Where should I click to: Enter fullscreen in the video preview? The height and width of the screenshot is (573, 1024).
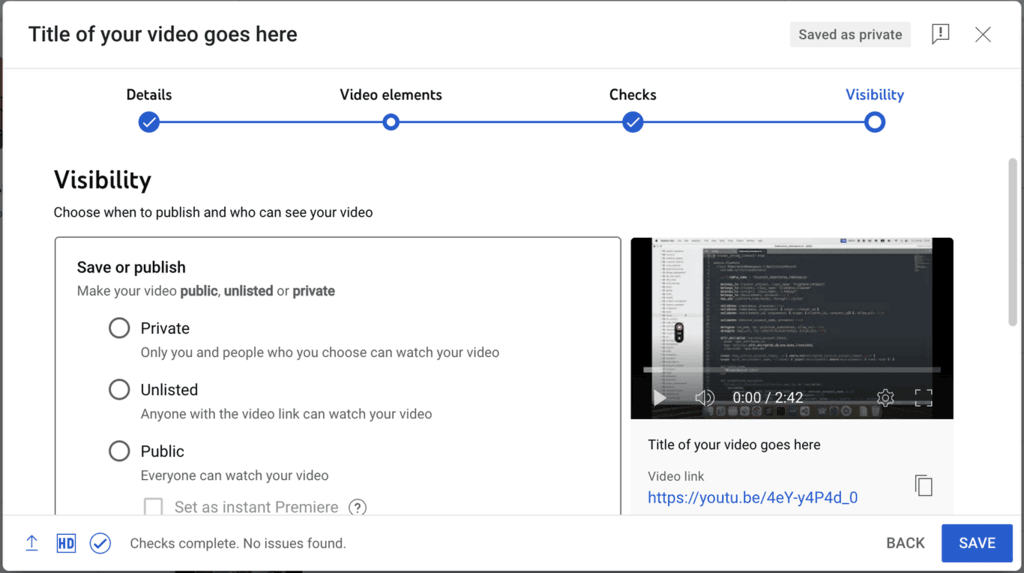coord(923,397)
